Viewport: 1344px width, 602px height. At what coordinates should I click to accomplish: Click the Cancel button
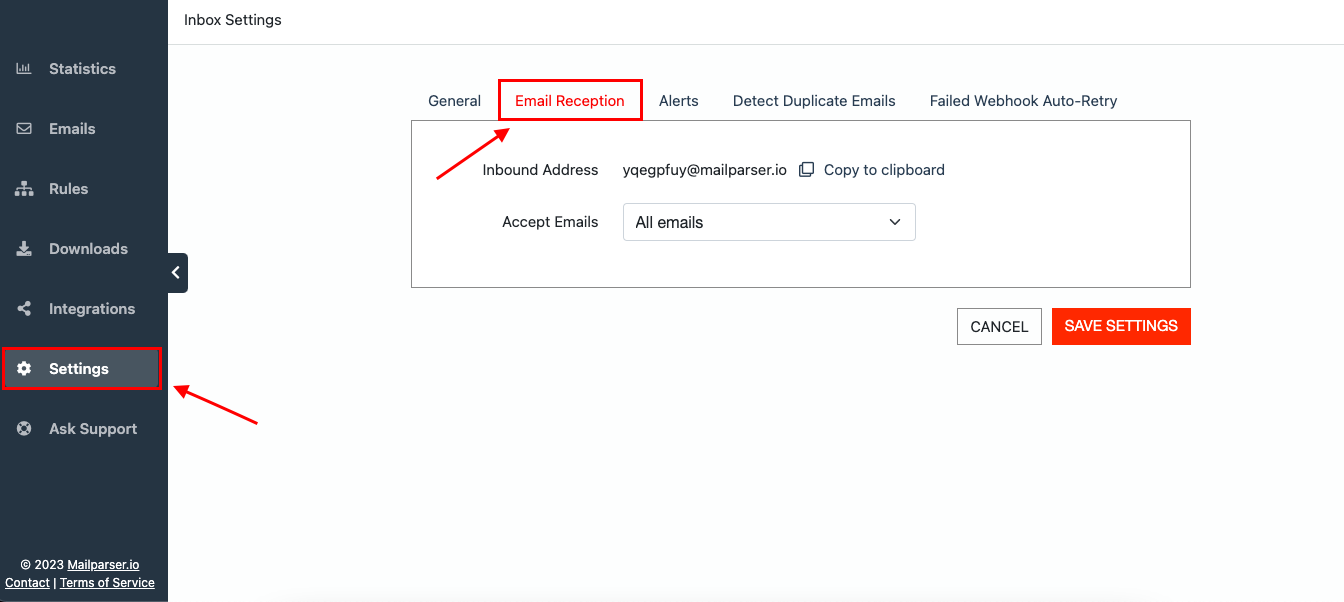coord(999,326)
